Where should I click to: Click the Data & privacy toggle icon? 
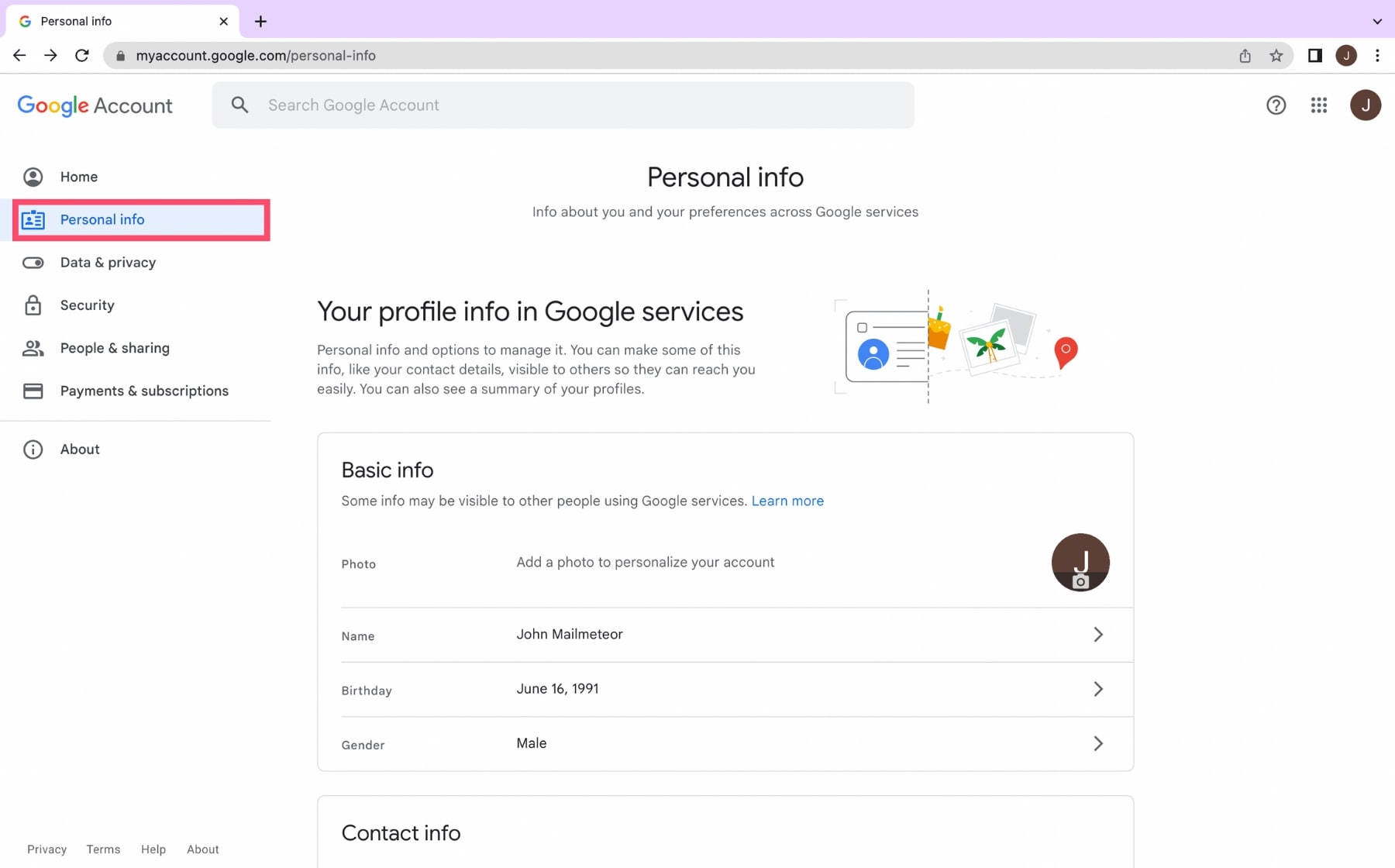coord(33,262)
